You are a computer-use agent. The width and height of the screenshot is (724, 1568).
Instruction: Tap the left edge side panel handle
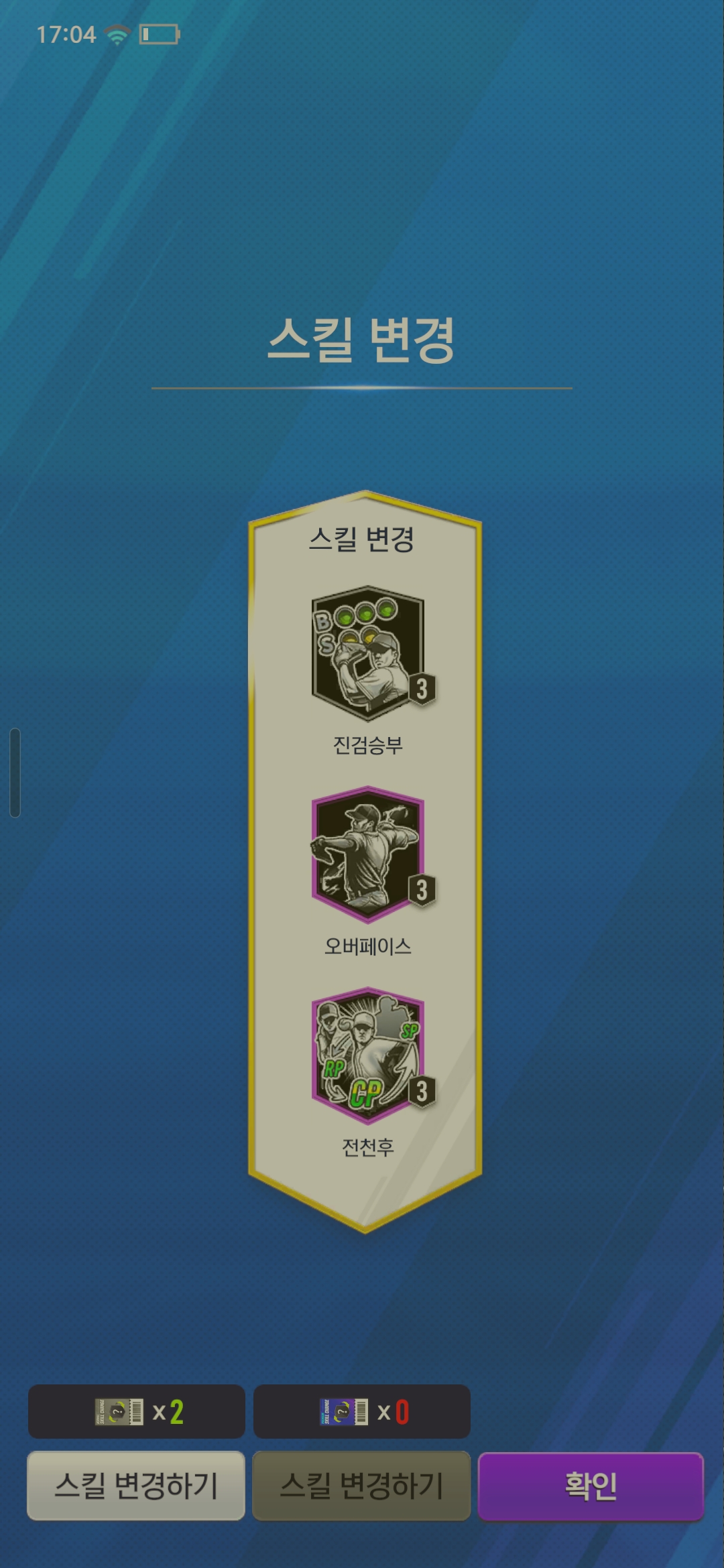click(15, 773)
